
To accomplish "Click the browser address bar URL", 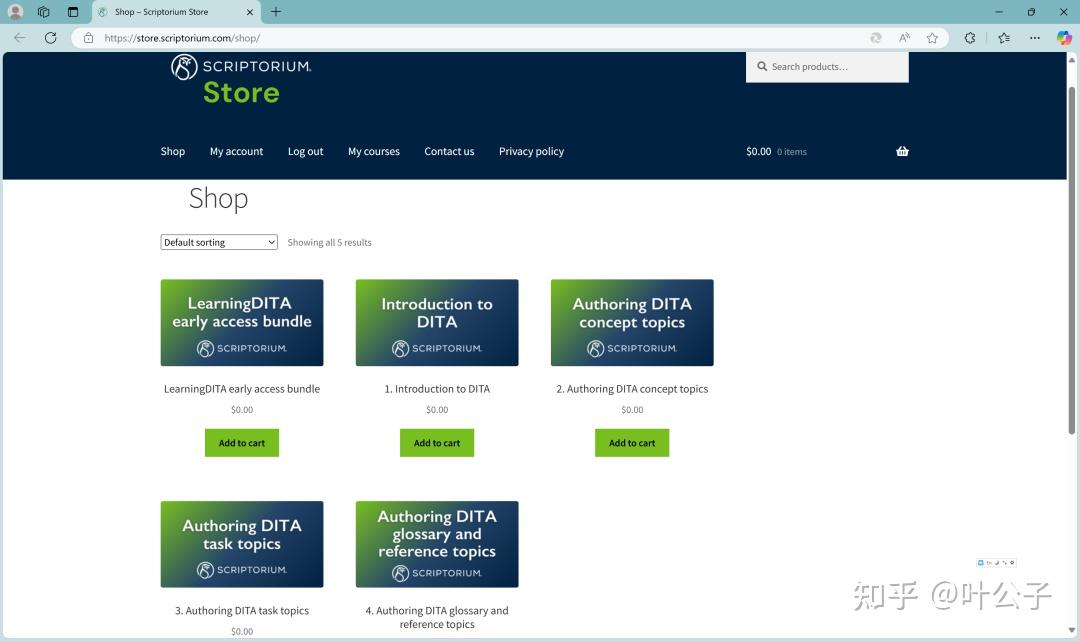I will pyautogui.click(x=182, y=38).
